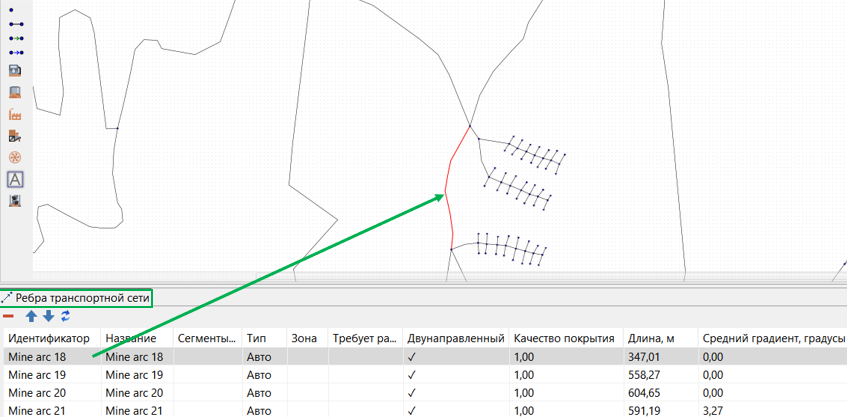Click 'Mine arc 18' in the Название column
This screenshot has width=847, height=417.
(136, 357)
